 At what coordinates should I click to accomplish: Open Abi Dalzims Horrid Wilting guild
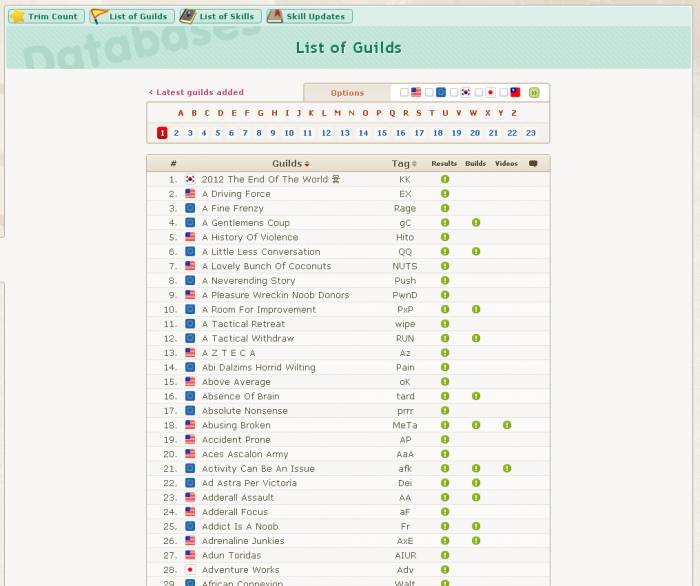click(258, 367)
